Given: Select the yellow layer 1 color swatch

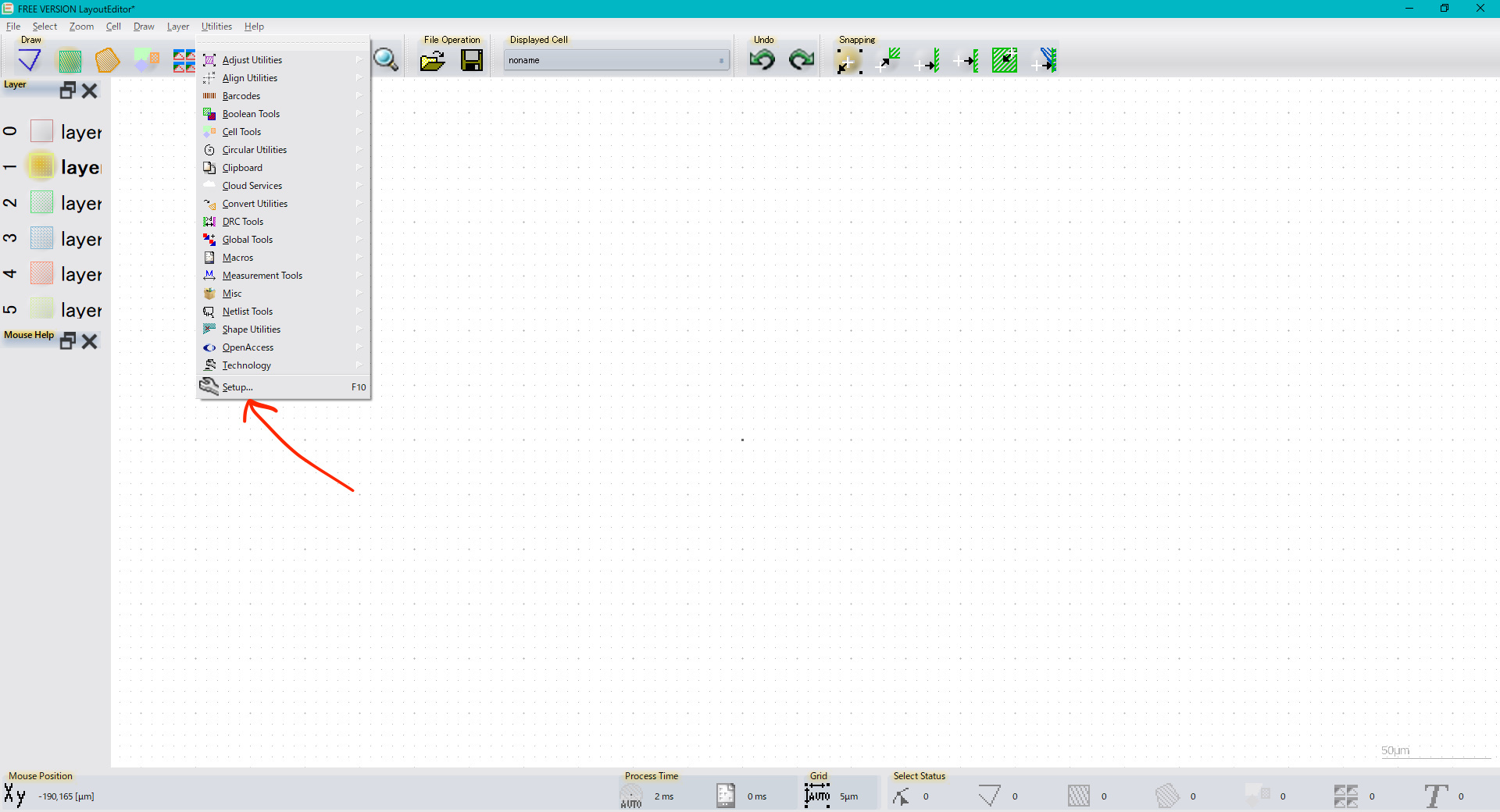Looking at the screenshot, I should [x=41, y=166].
